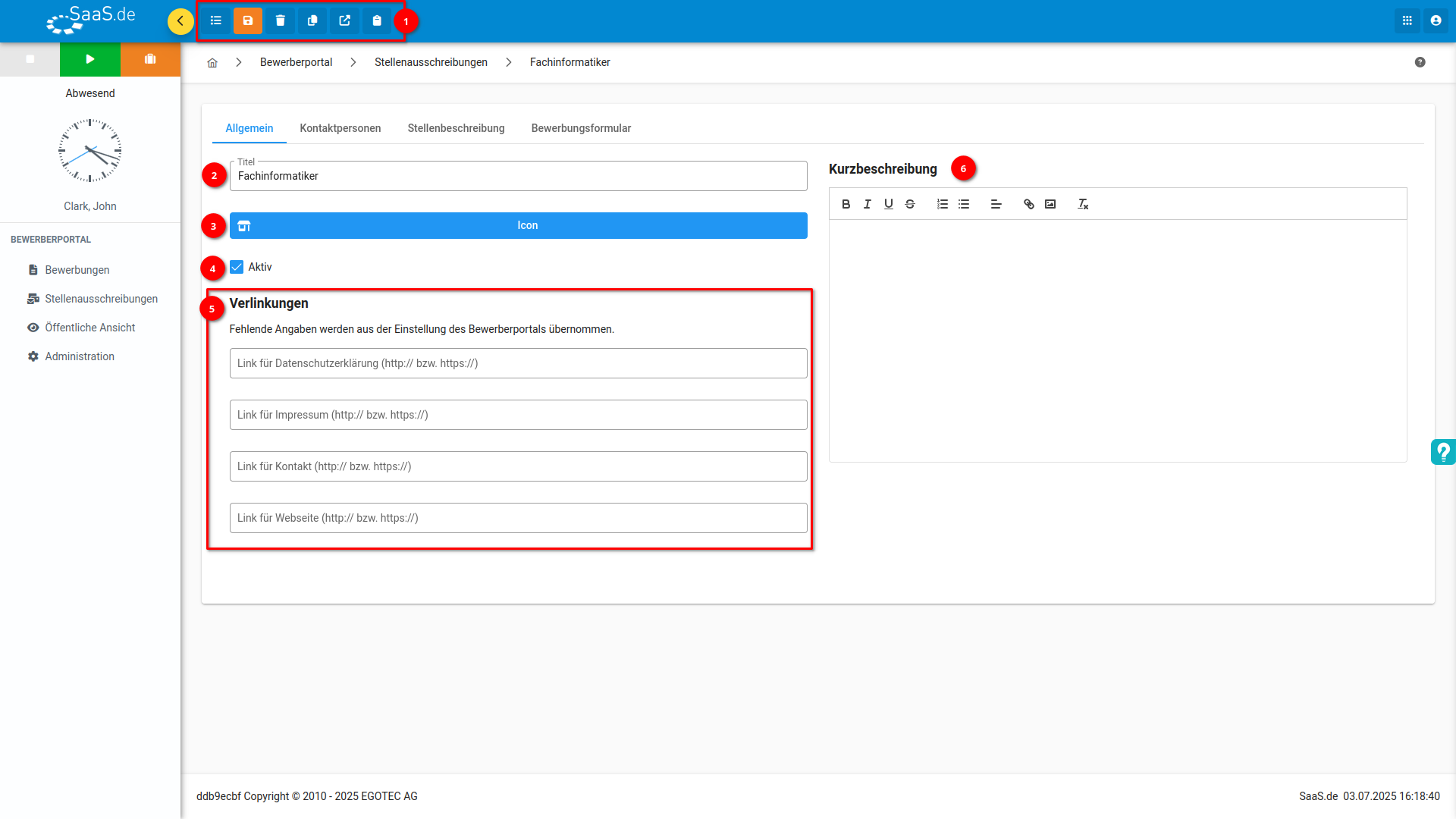This screenshot has height=819, width=1456.
Task: Focus the Webseite link field
Action: click(519, 518)
